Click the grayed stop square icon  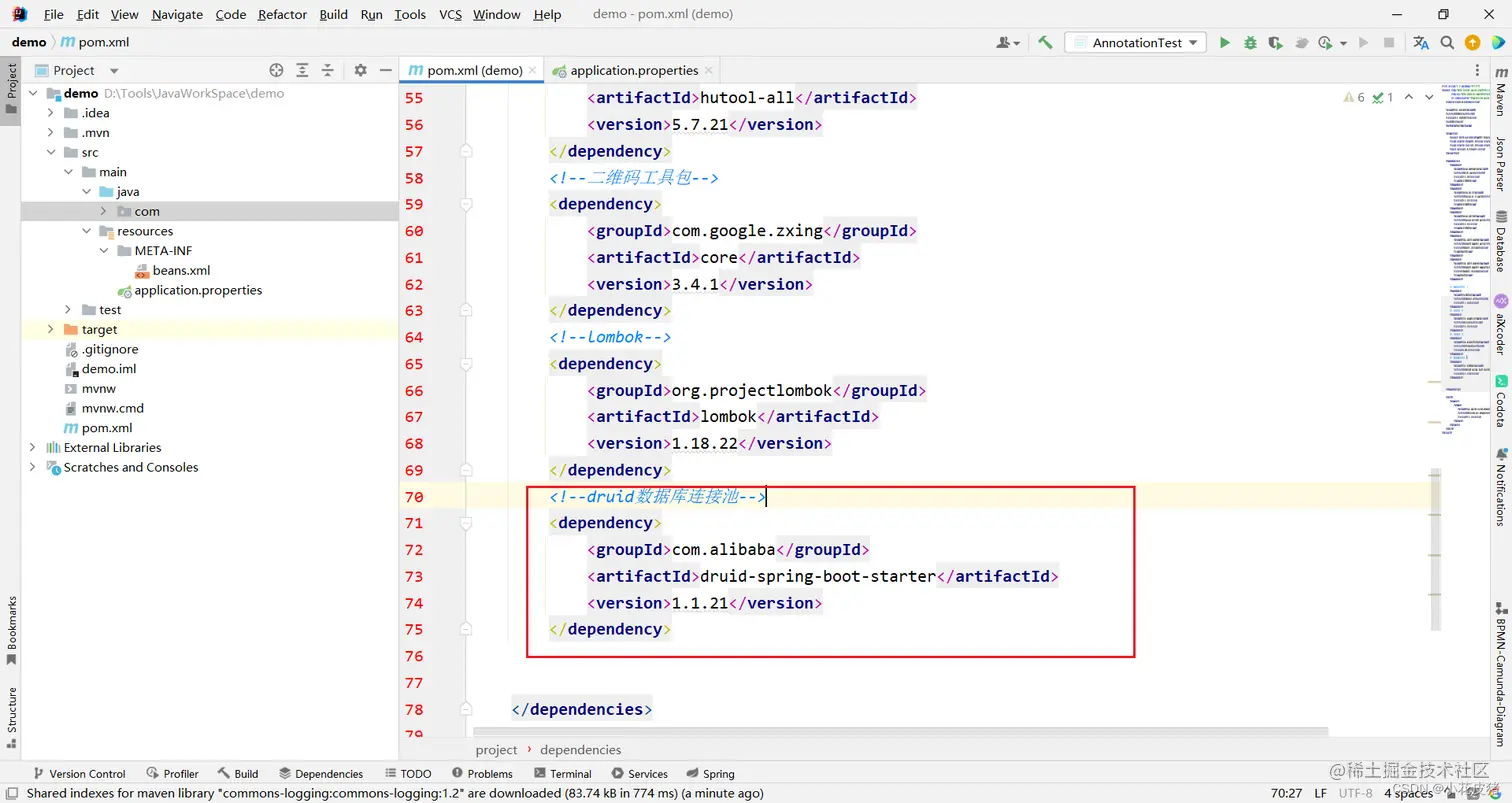[1389, 43]
